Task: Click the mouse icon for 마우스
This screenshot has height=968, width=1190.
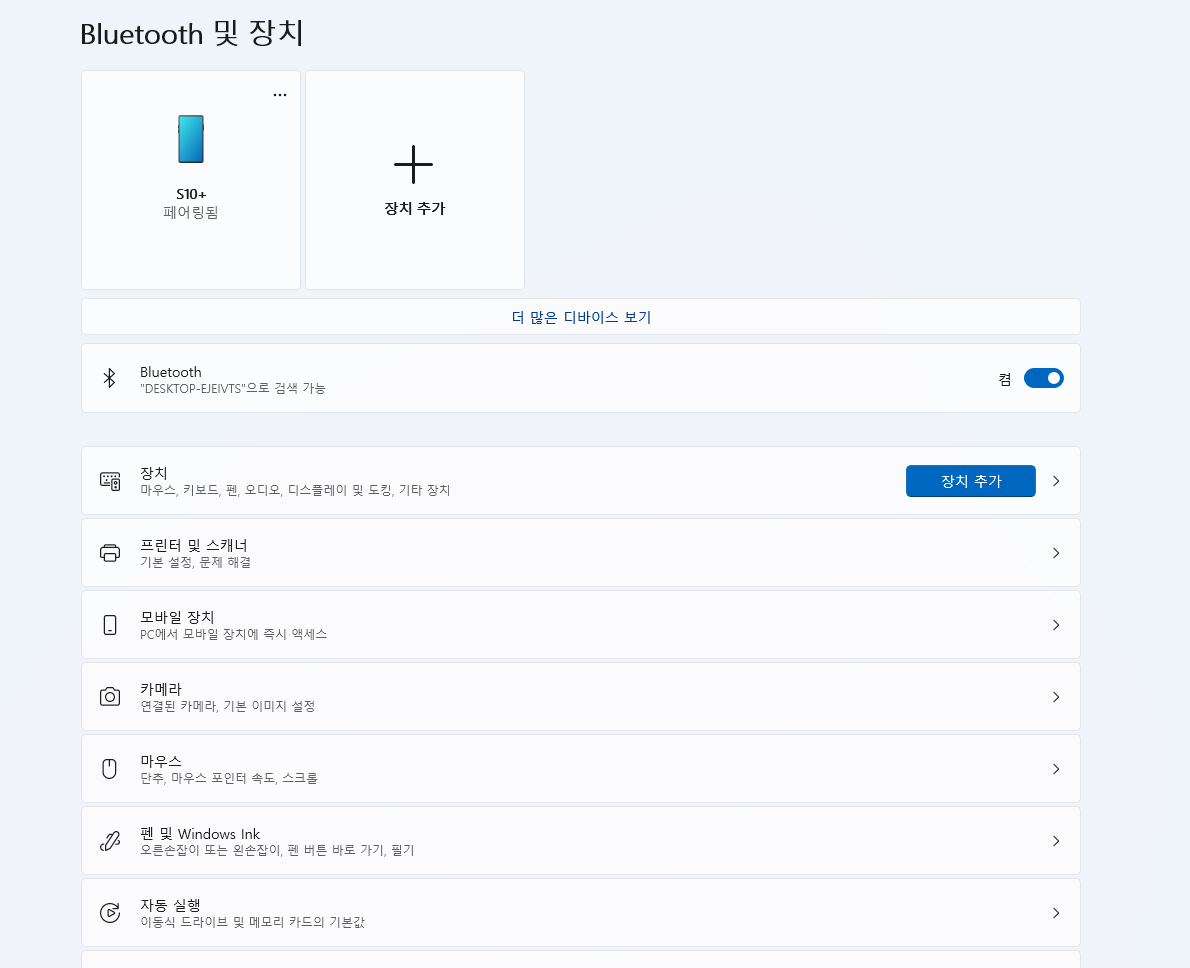Action: point(110,768)
